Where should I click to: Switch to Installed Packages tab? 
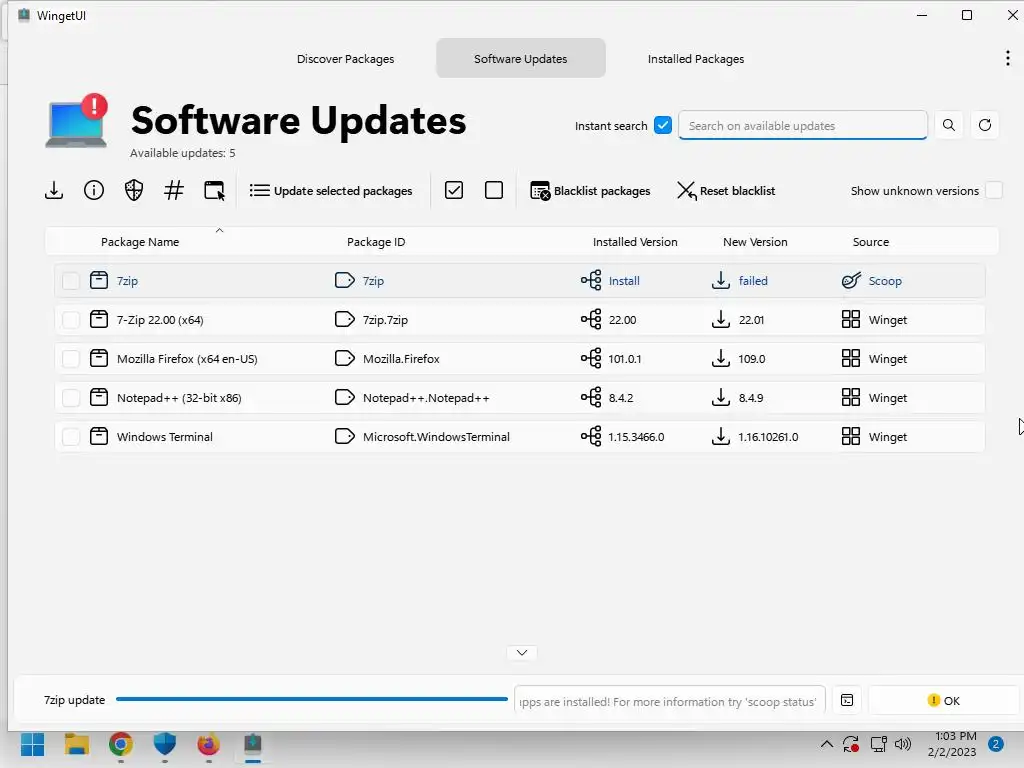(x=696, y=59)
